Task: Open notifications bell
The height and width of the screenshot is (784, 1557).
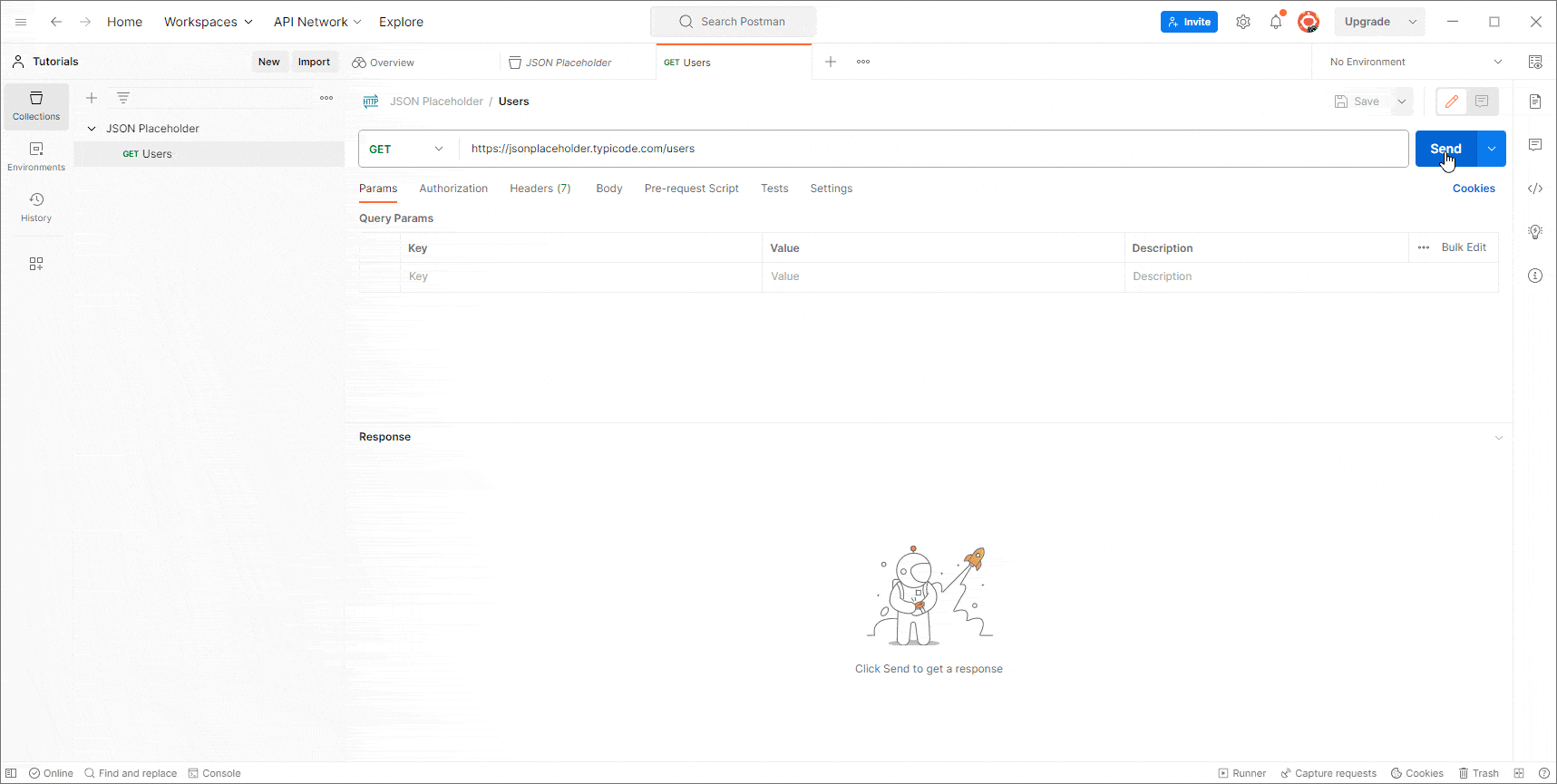Action: point(1276,22)
